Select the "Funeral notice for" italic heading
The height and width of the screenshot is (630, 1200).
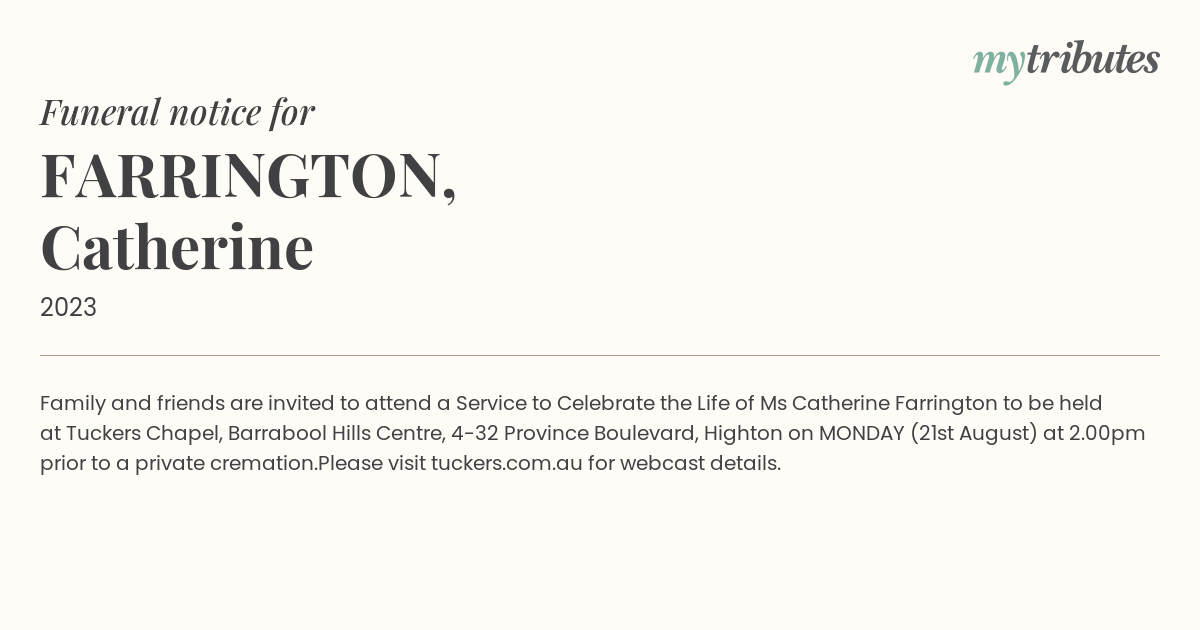tap(177, 112)
